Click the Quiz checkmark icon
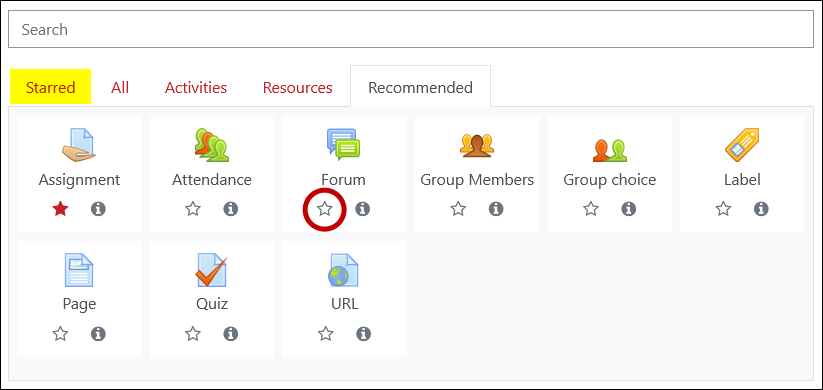Image resolution: width=823 pixels, height=390 pixels. [x=212, y=270]
